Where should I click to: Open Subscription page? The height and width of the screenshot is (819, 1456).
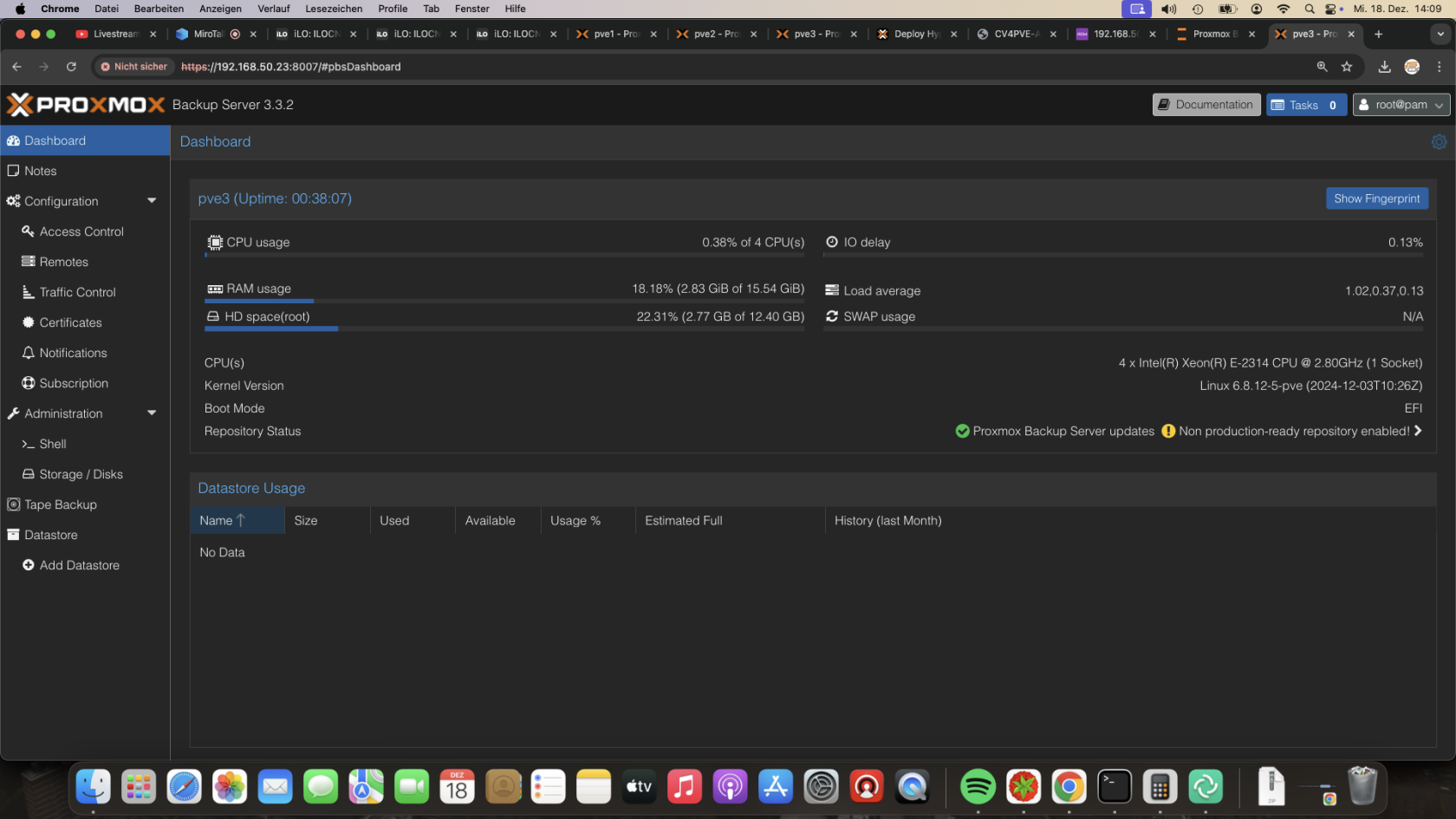pyautogui.click(x=85, y=383)
